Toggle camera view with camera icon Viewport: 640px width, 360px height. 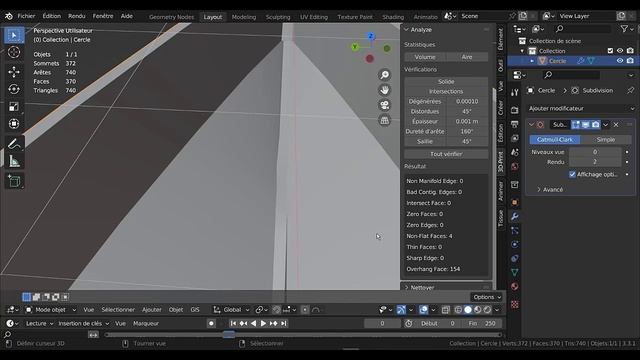384,105
